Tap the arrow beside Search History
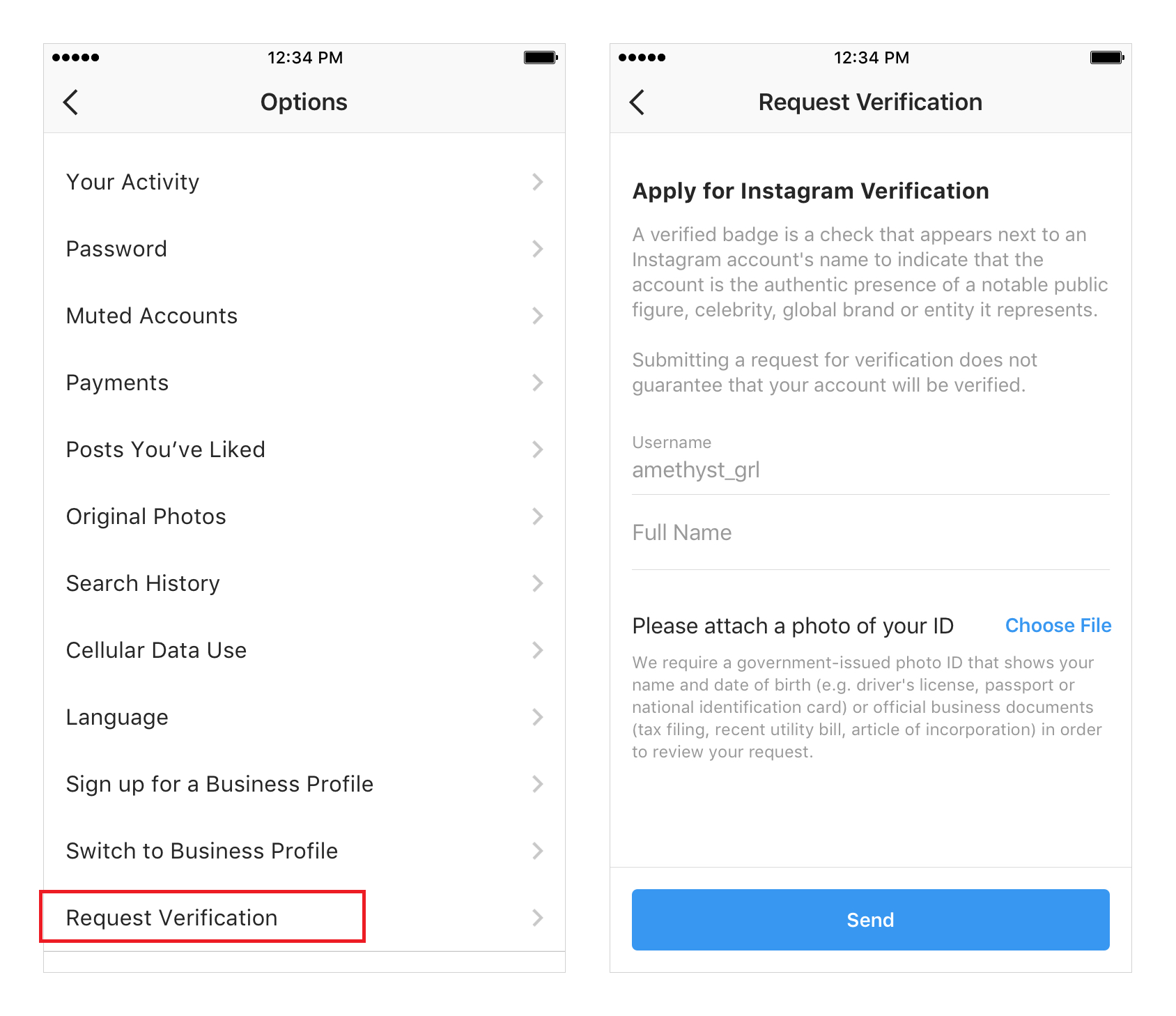Viewport: 1176px width, 1016px height. point(537,583)
